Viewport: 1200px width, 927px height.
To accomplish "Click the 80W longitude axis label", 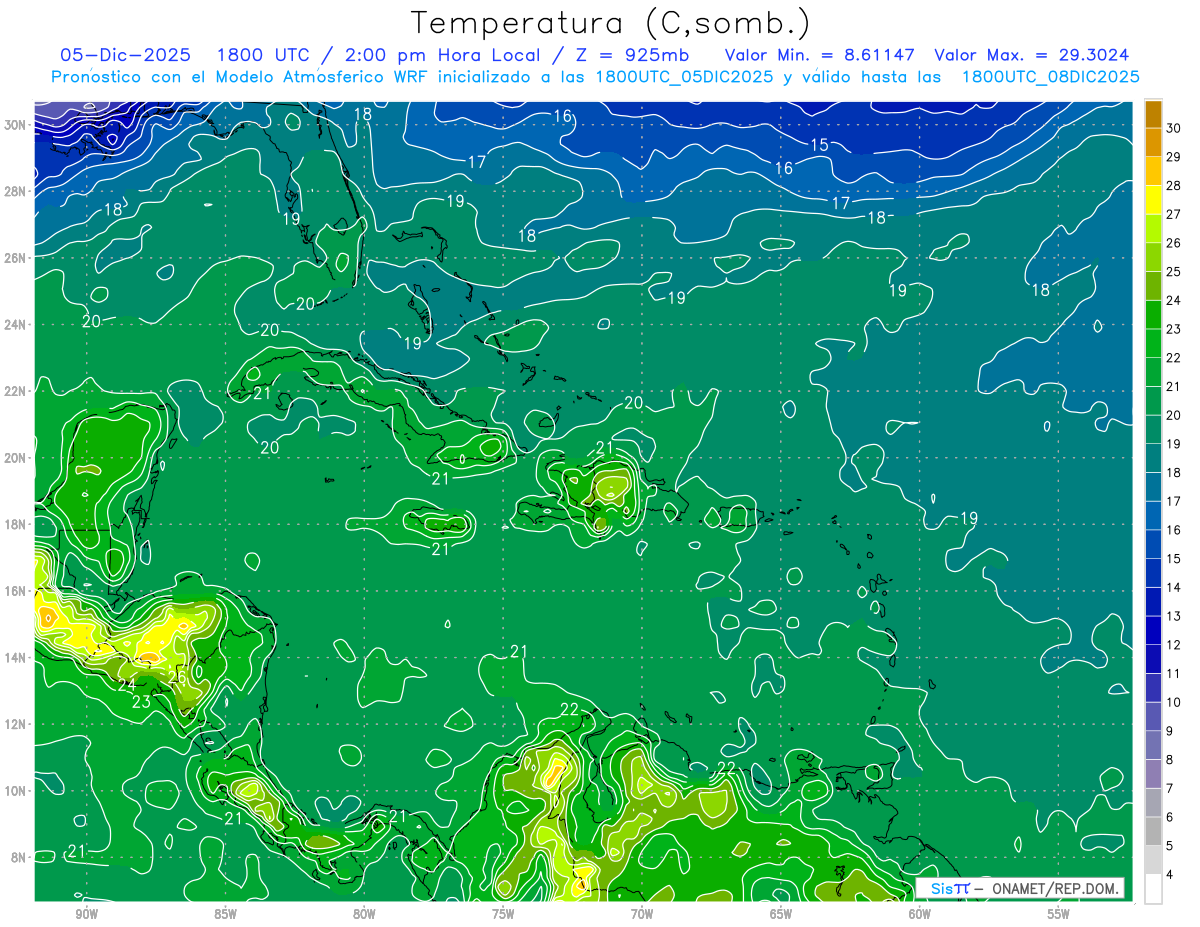I will (x=364, y=913).
